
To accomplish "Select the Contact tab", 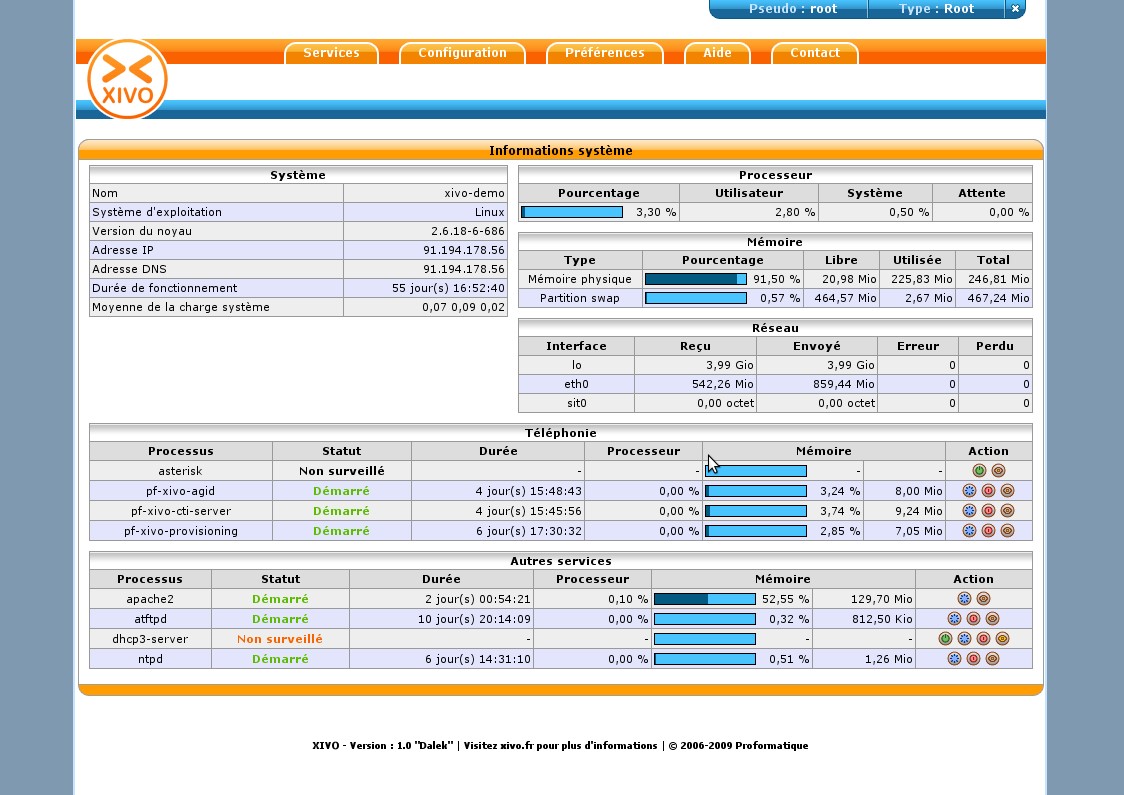I will click(814, 53).
